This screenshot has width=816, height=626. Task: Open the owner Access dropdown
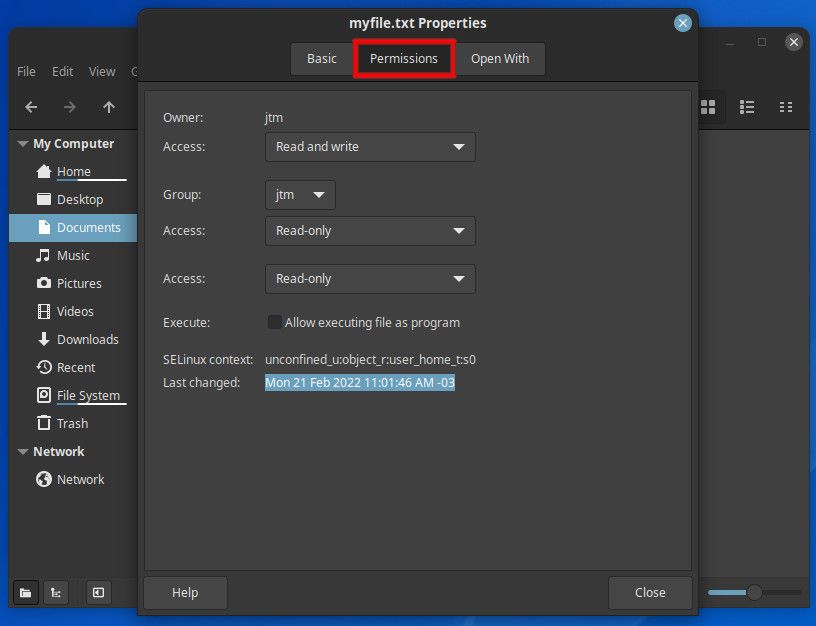coord(370,146)
